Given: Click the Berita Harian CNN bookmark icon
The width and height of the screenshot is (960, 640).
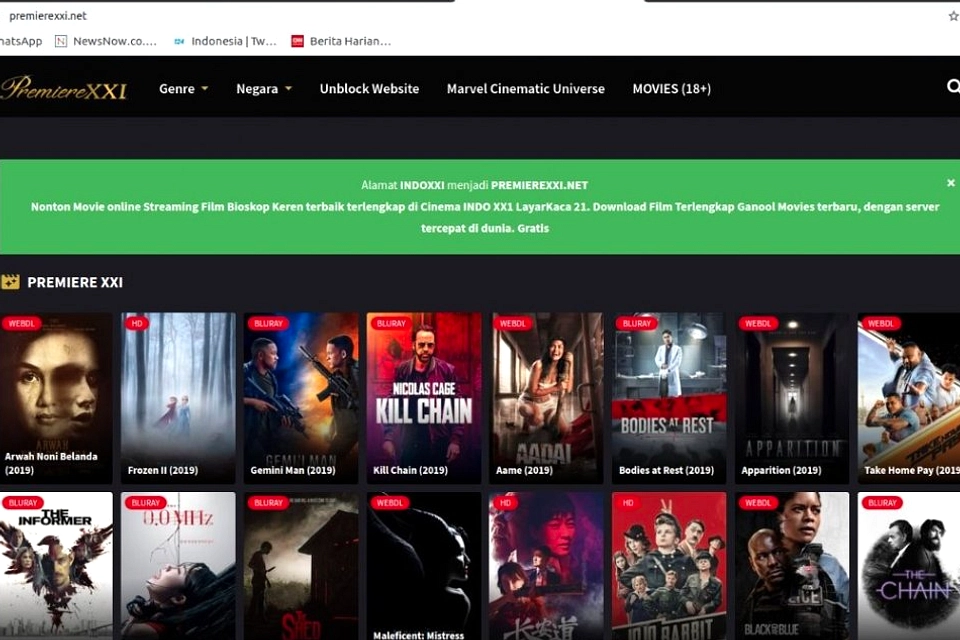Looking at the screenshot, I should (x=297, y=41).
